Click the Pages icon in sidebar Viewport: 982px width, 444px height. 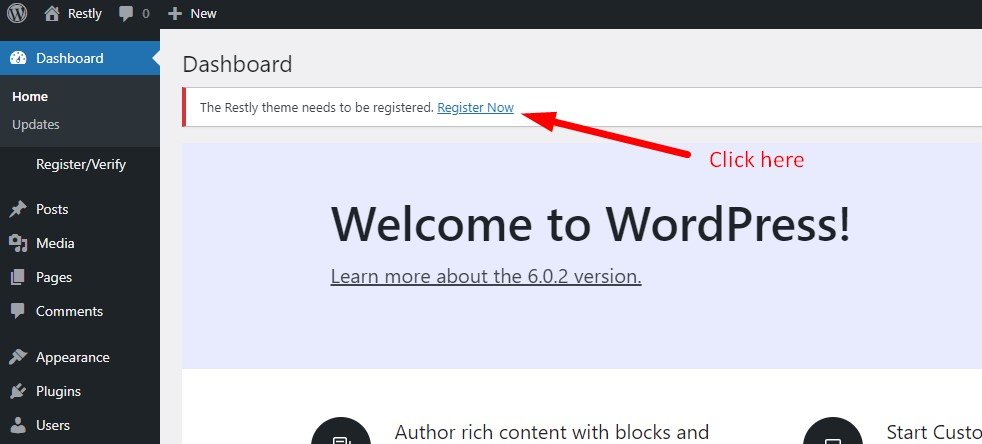tap(18, 278)
